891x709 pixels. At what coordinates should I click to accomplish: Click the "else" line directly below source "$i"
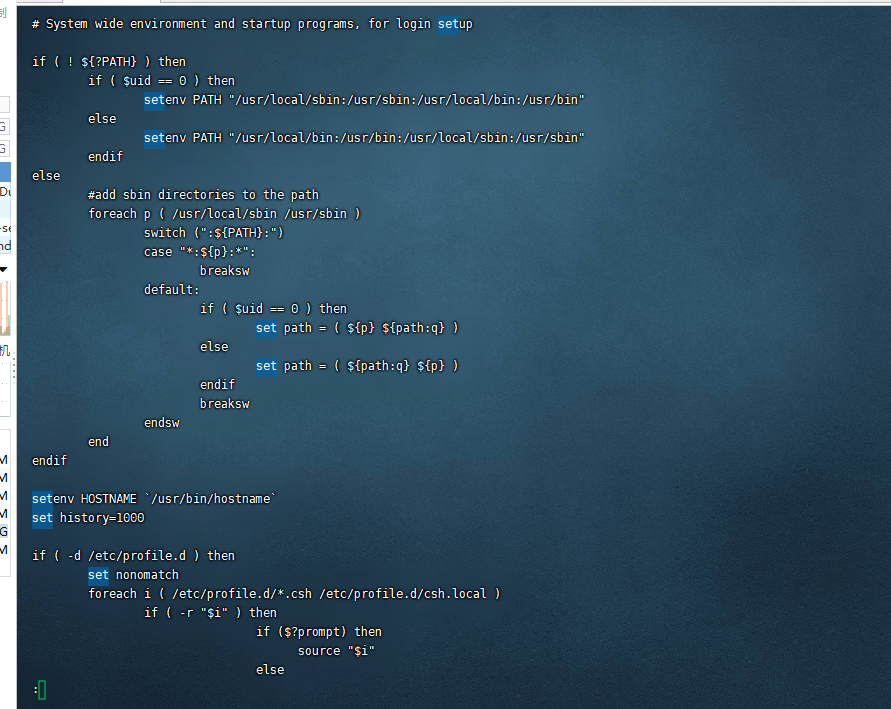tap(270, 670)
